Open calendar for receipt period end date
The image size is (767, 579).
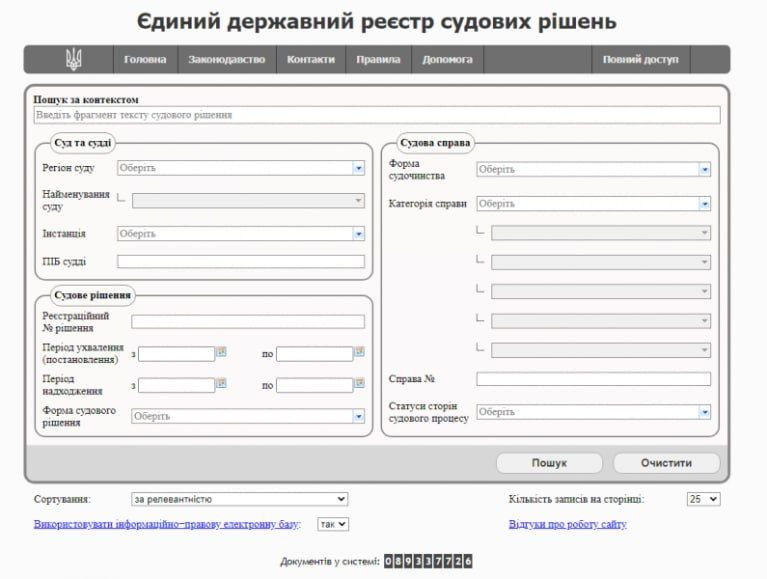[x=360, y=384]
